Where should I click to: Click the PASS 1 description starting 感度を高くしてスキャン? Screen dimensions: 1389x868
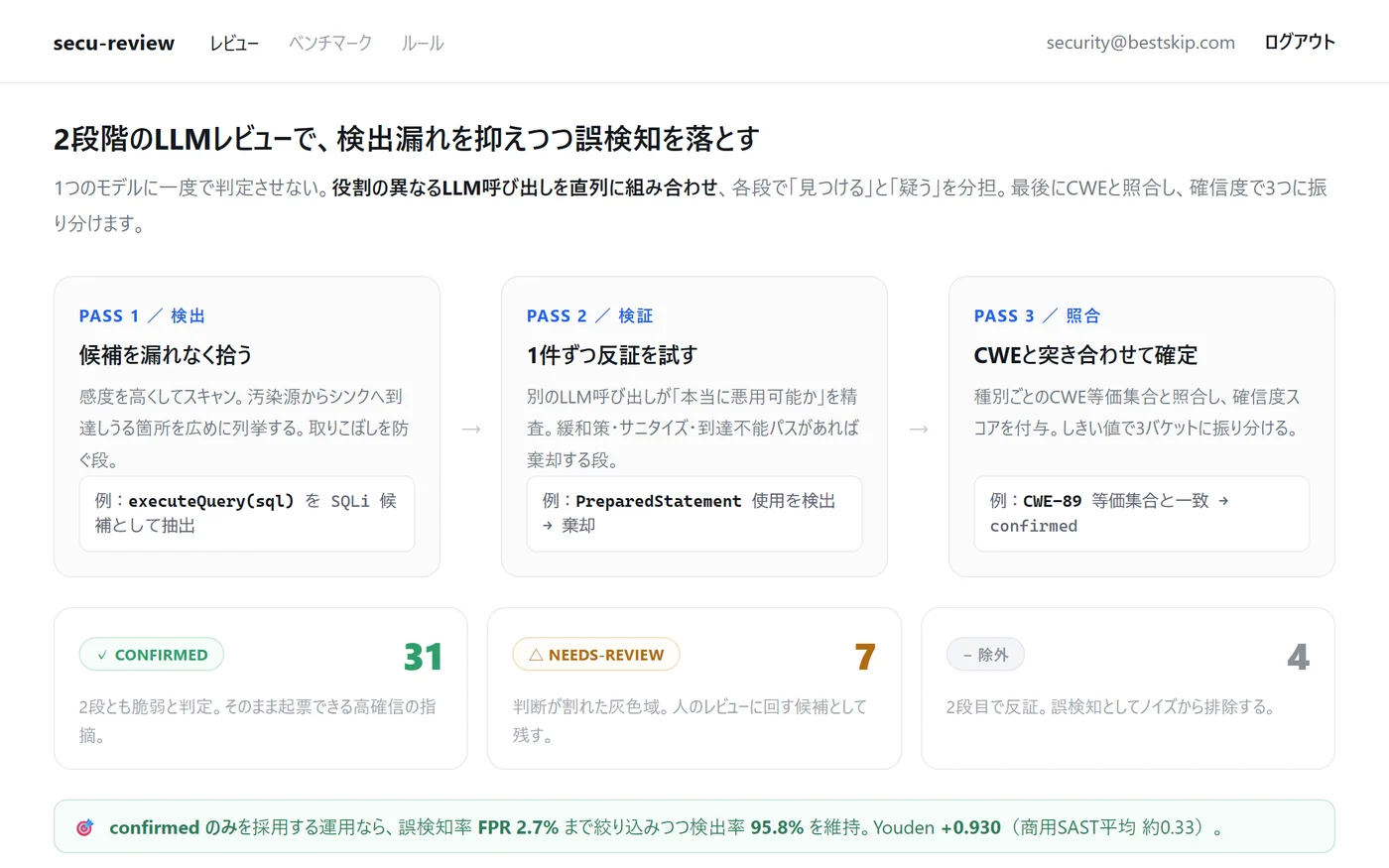point(245,428)
